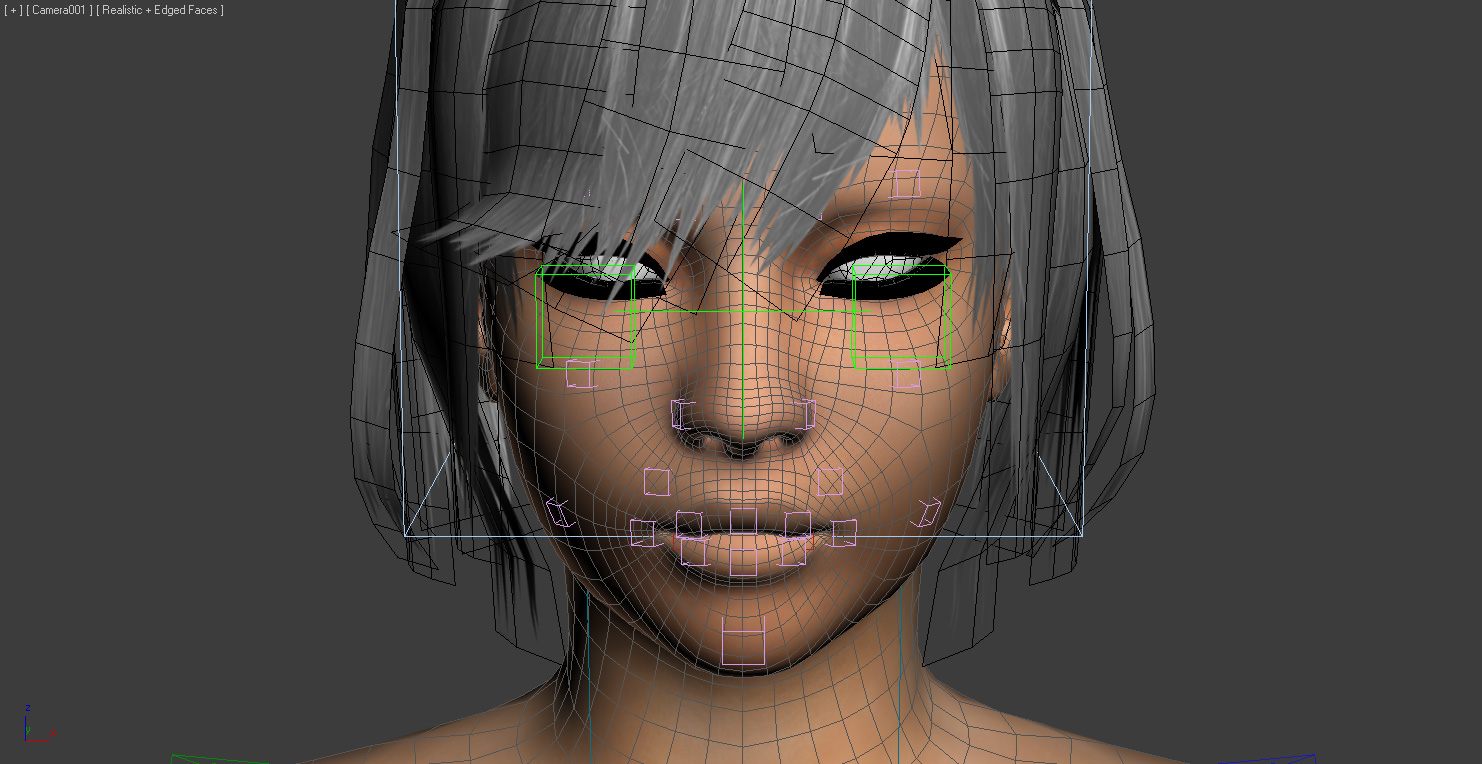Pick pink control below right-side green eye box

(905, 374)
